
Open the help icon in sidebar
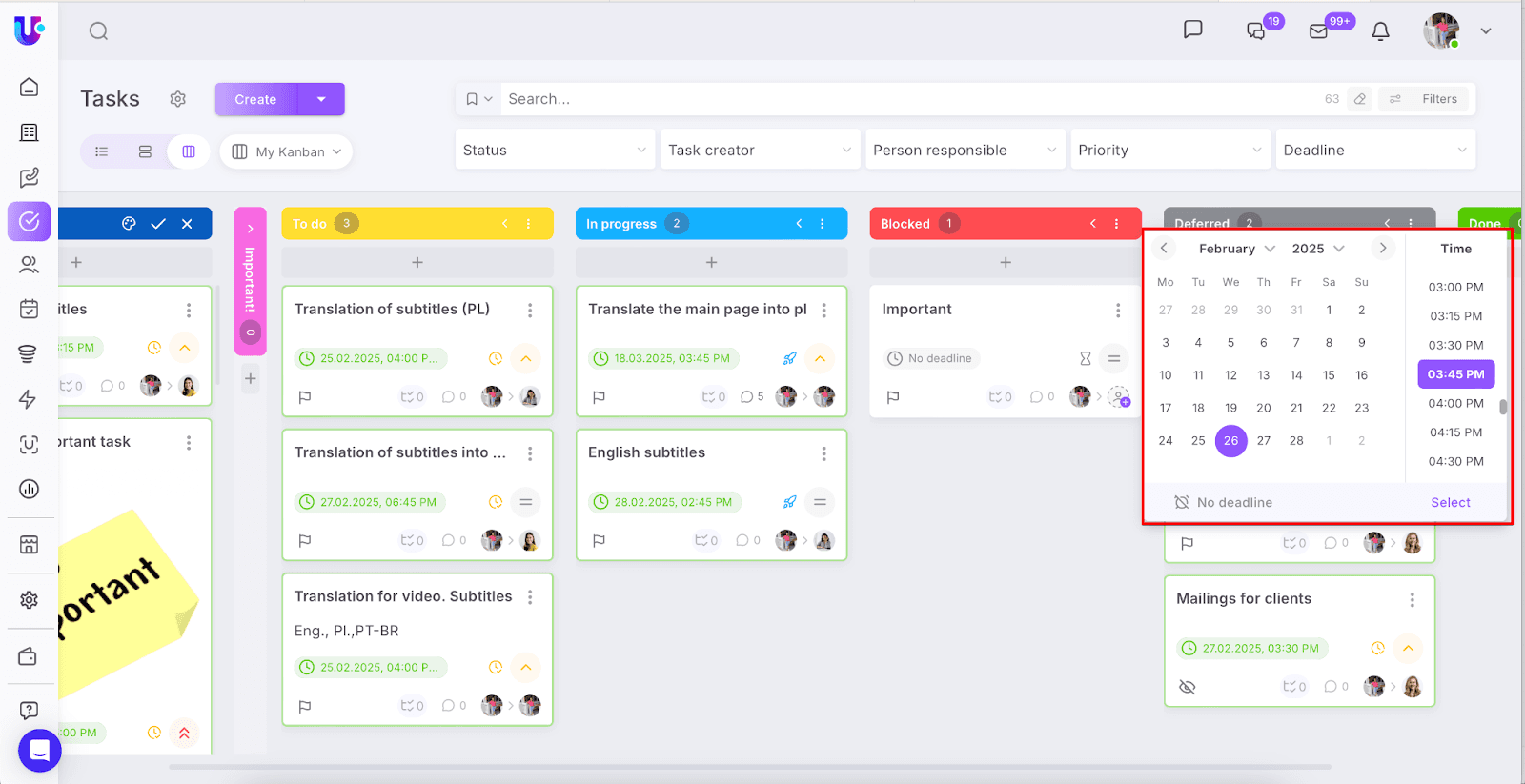tap(30, 710)
